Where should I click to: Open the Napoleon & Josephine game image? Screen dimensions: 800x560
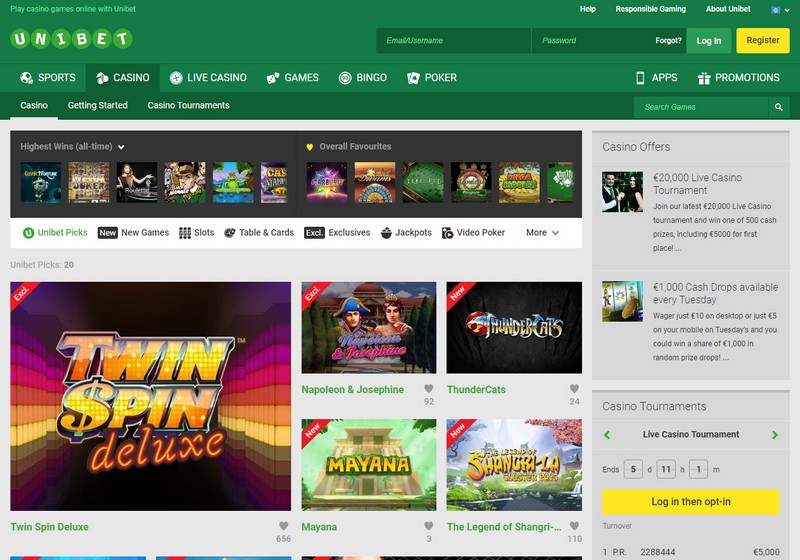pyautogui.click(x=369, y=327)
